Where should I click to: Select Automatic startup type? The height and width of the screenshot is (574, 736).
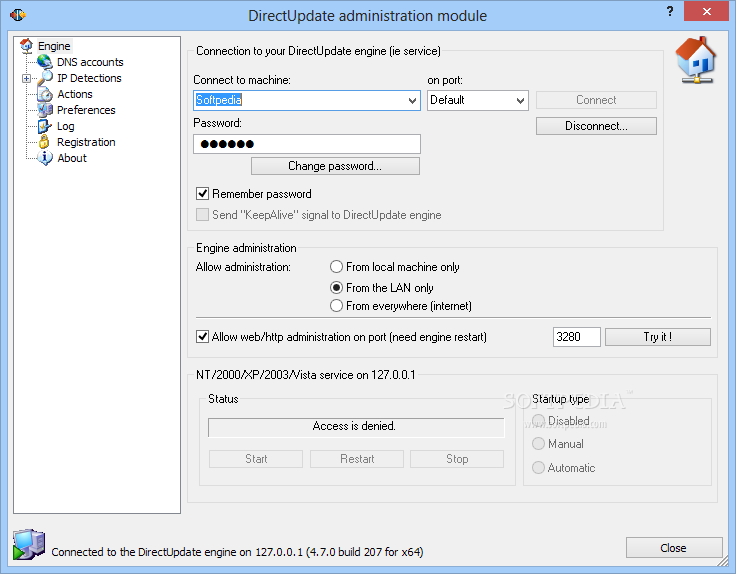(538, 467)
